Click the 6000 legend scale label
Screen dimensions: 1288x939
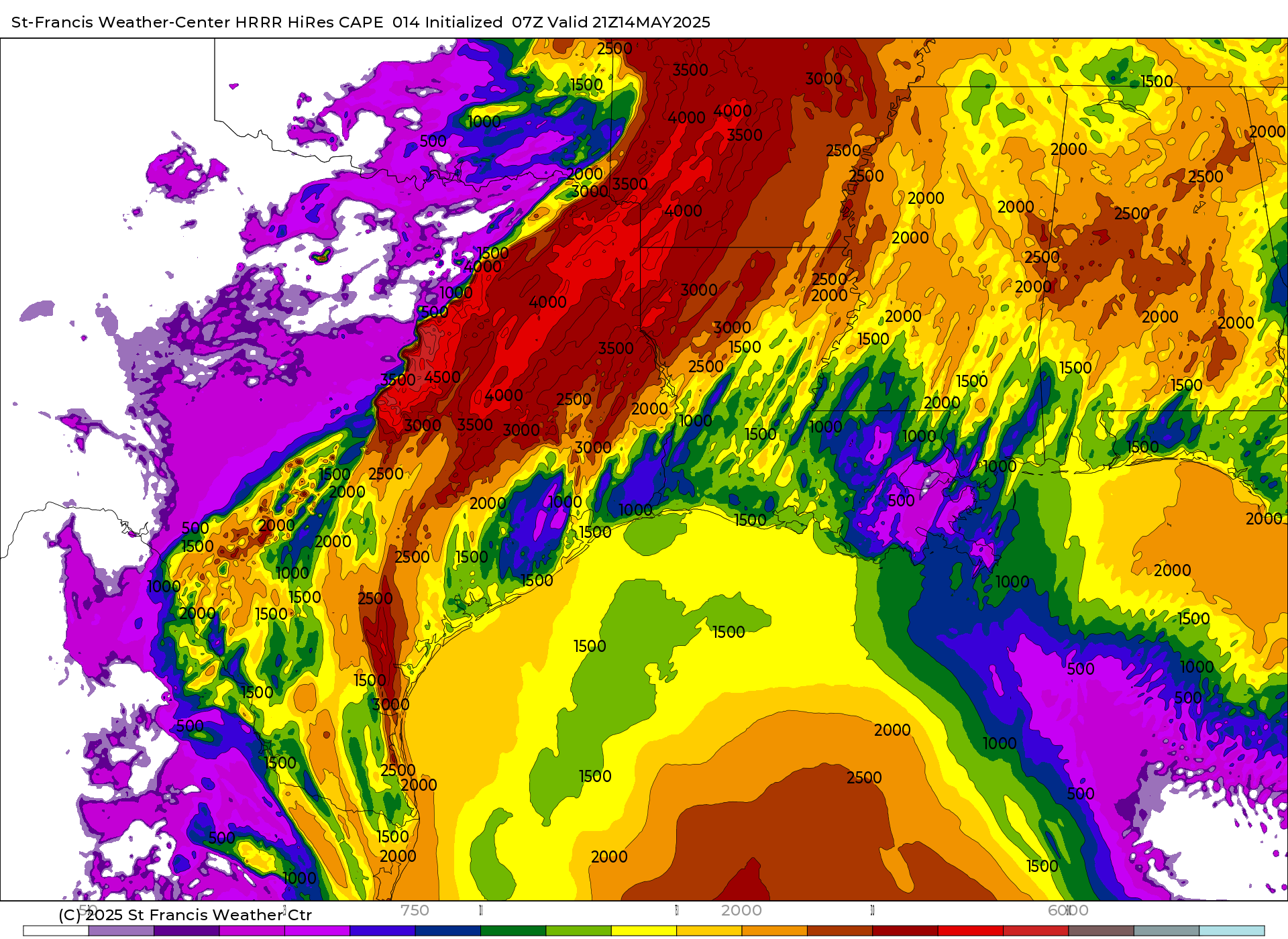click(1068, 910)
